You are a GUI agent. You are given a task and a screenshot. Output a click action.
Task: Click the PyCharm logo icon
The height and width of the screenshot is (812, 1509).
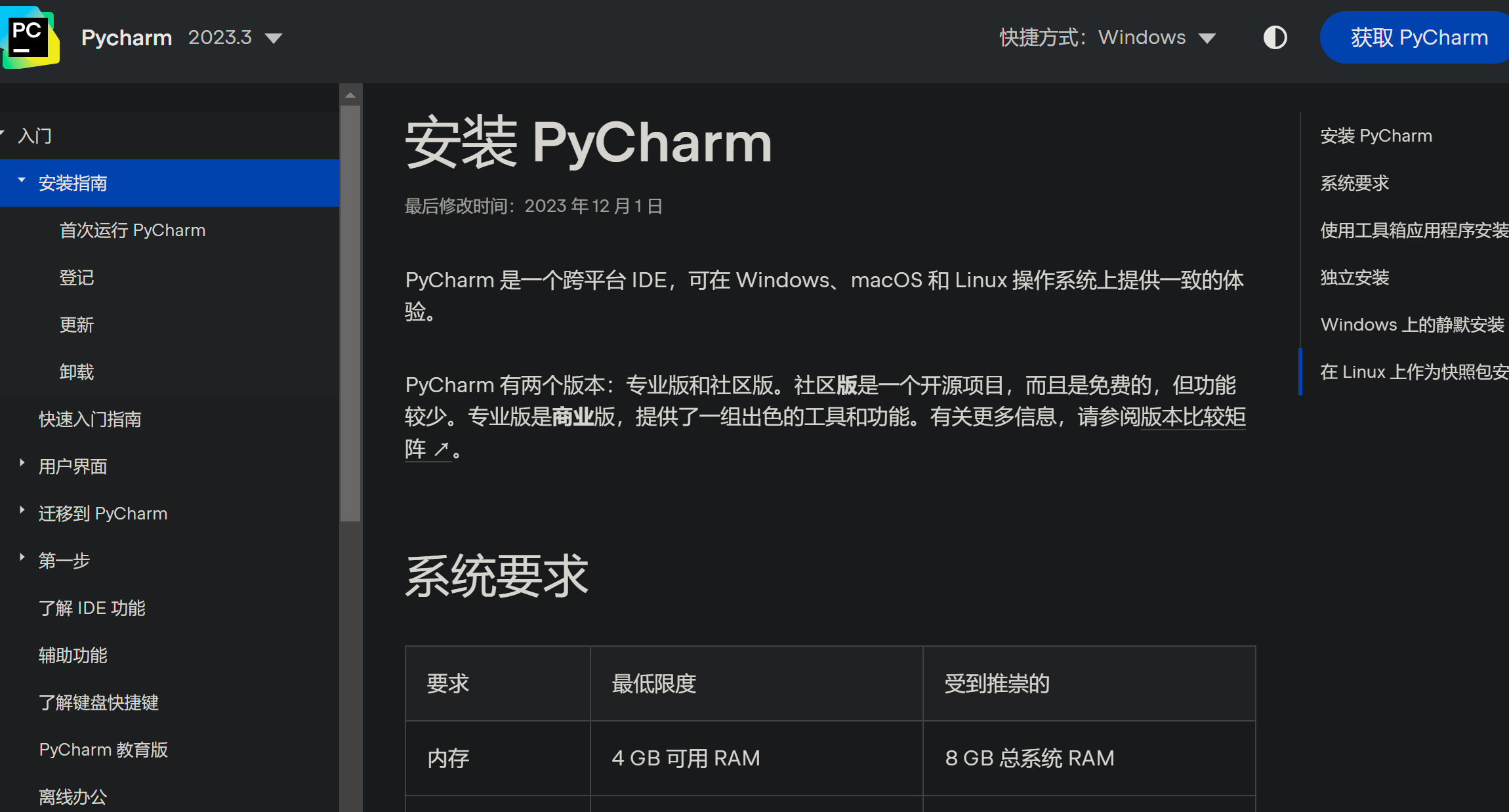(31, 36)
